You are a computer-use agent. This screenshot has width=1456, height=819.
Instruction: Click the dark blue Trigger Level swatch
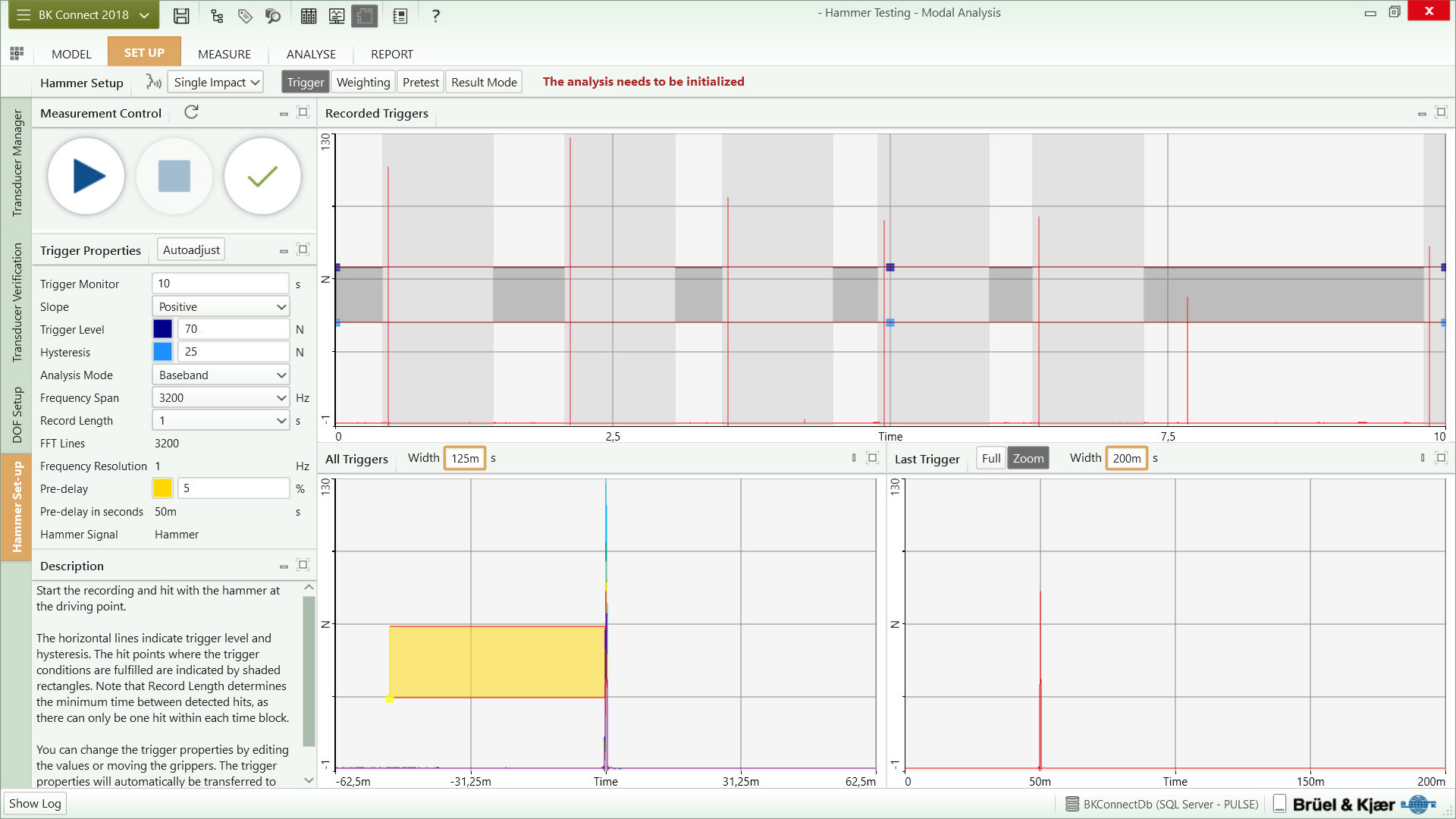(x=162, y=329)
